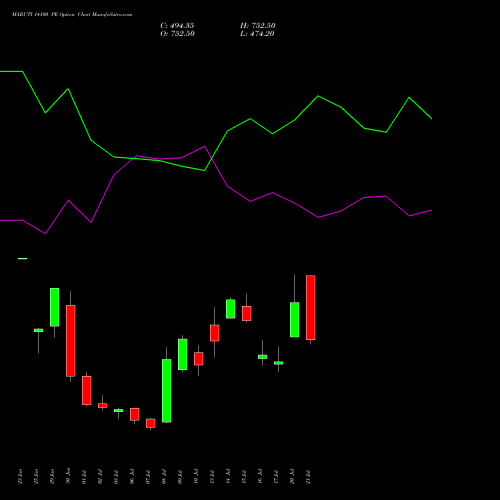Select the 30 Jun tall red candlestick
The width and height of the screenshot is (500, 500).
[71, 341]
